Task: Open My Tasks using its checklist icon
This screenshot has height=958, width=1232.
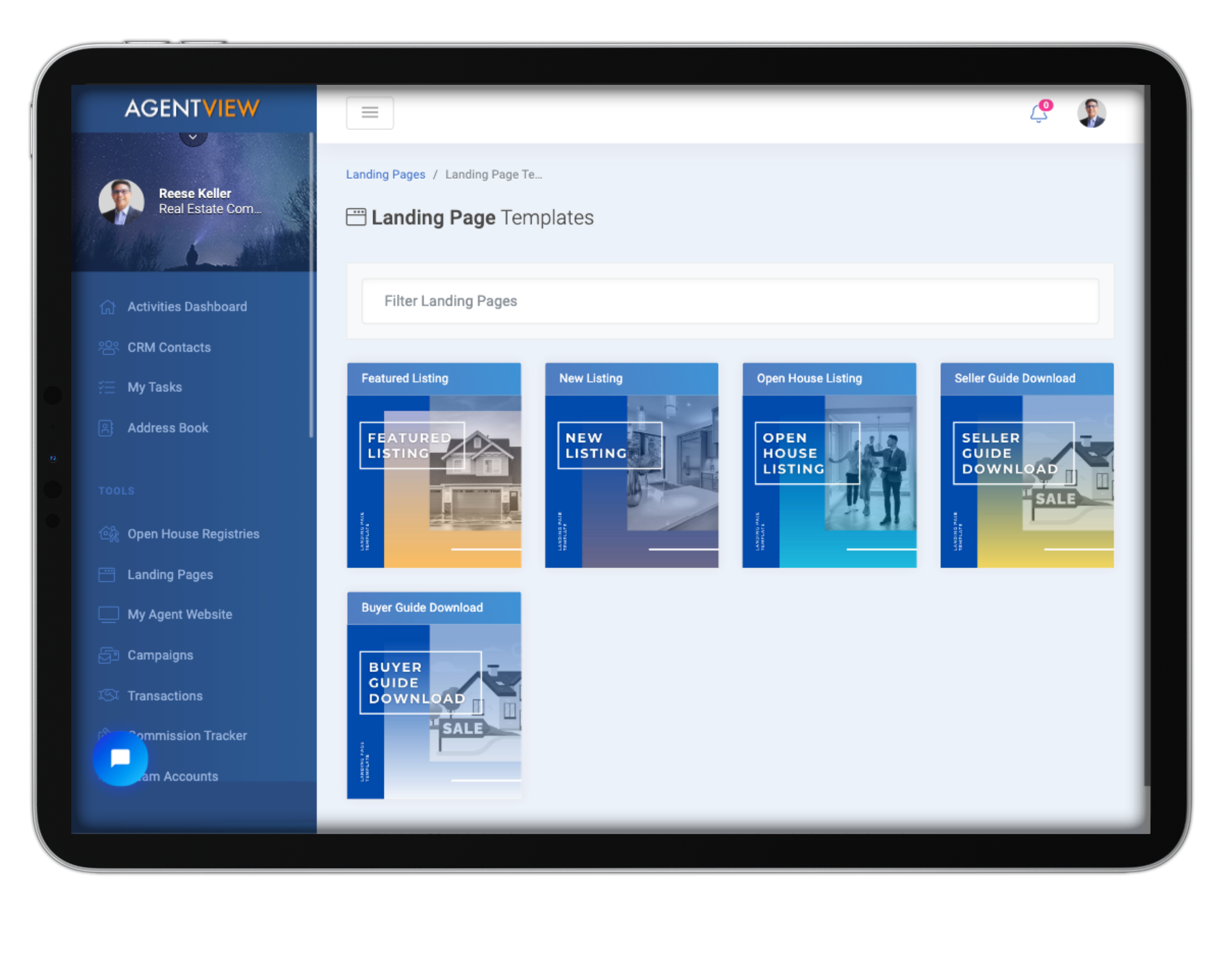Action: pos(107,387)
